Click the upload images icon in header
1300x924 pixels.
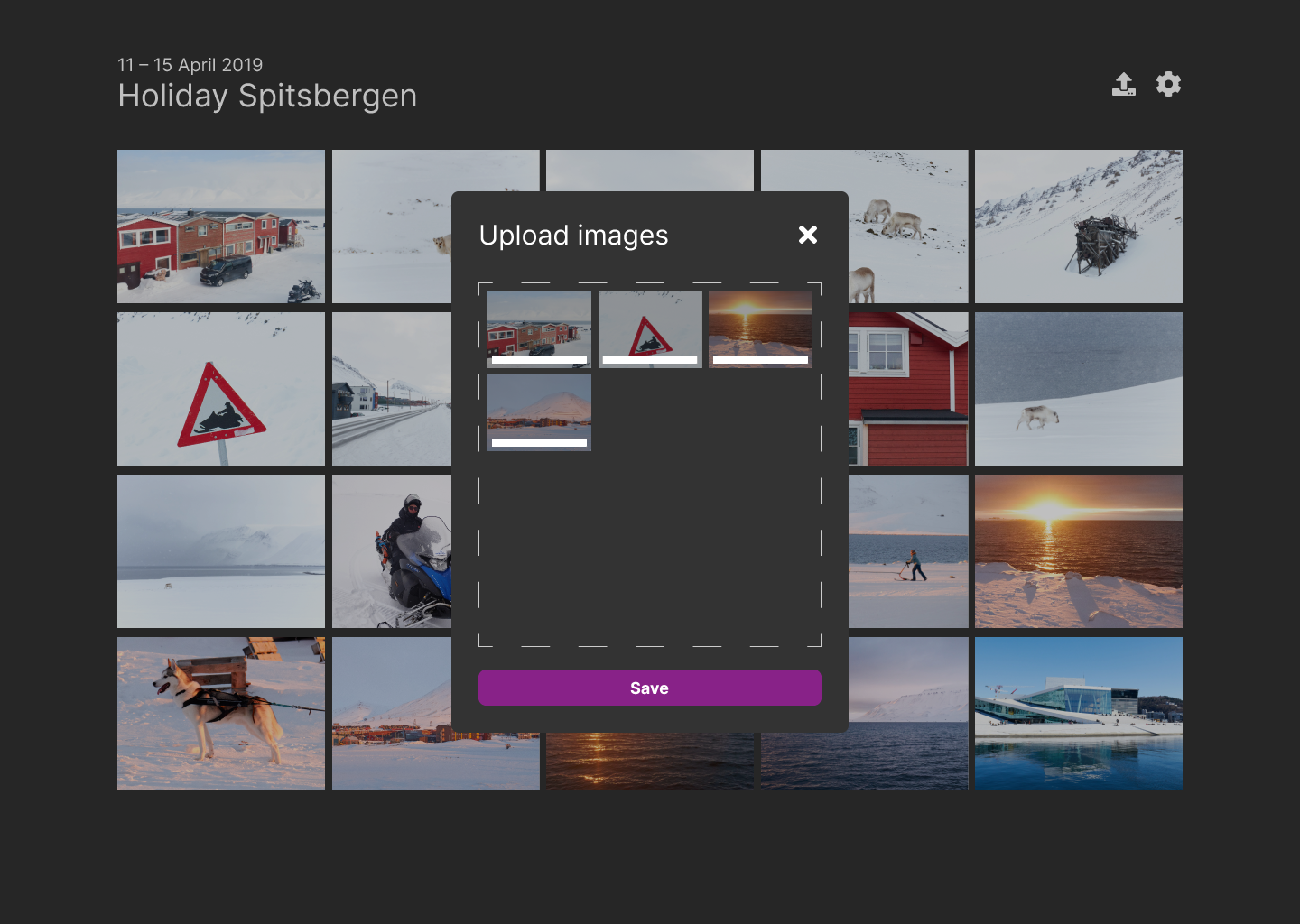pyautogui.click(x=1123, y=84)
